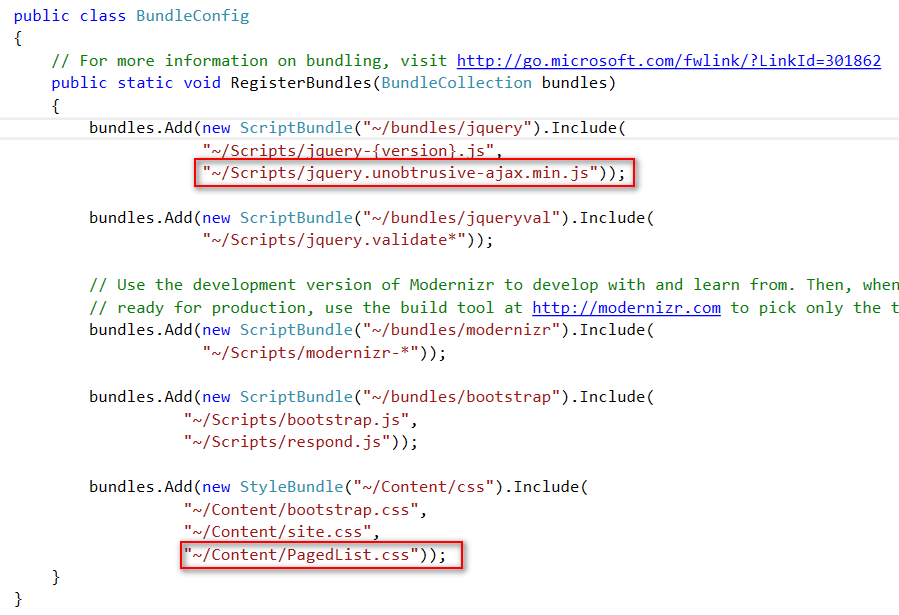Click the "void" keyword in method declaration
899x615 pixels.
click(x=202, y=83)
